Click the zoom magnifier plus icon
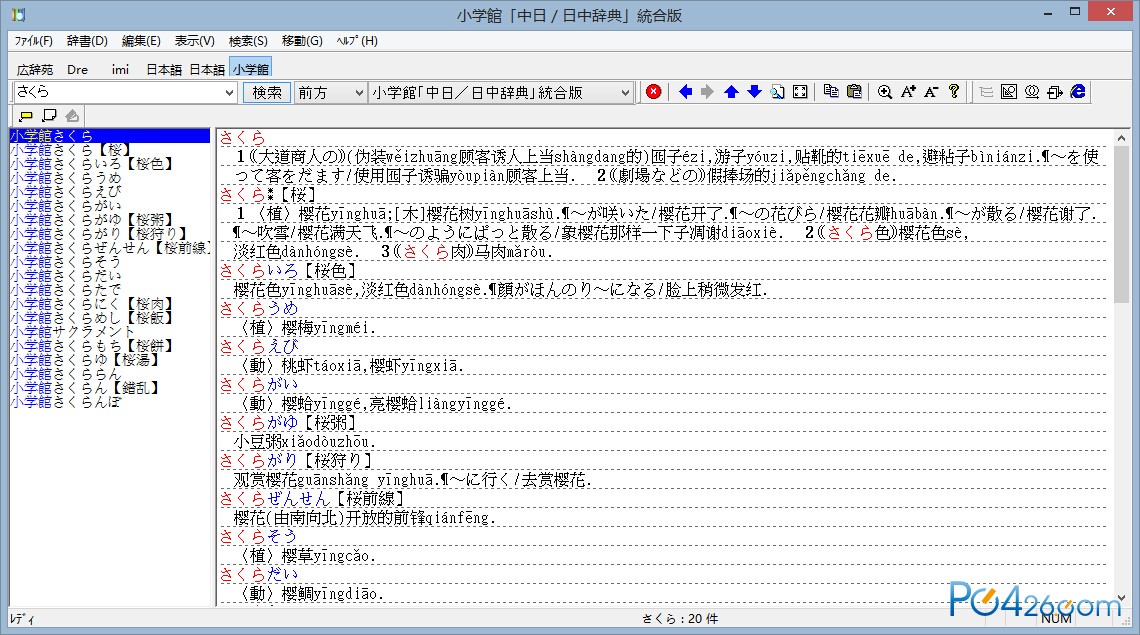 (x=885, y=92)
